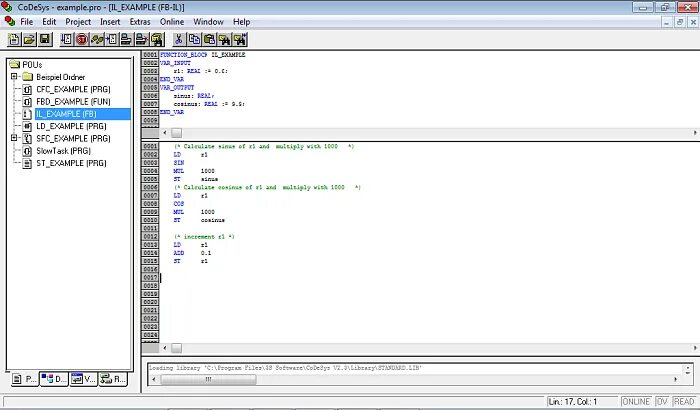Viewport: 700px width, 410px height.
Task: Click the ST_EXAMPLE POU icon
Action: 27,163
